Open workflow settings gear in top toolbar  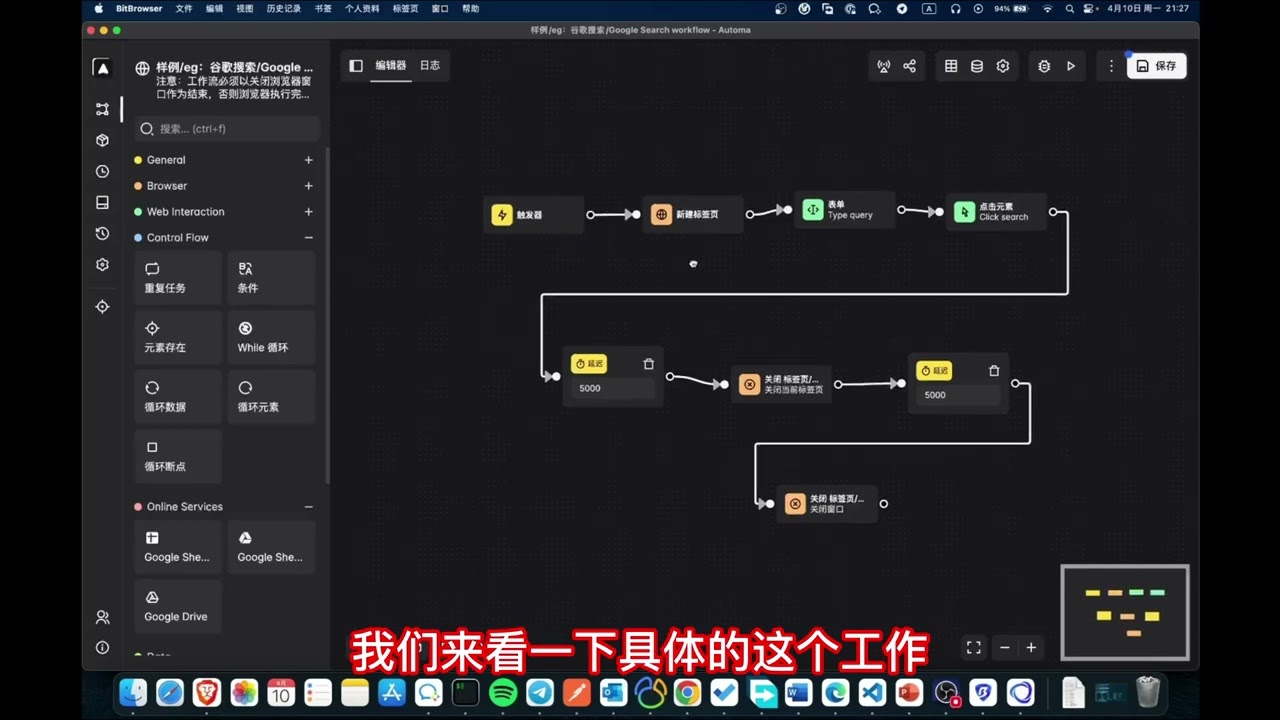1003,66
